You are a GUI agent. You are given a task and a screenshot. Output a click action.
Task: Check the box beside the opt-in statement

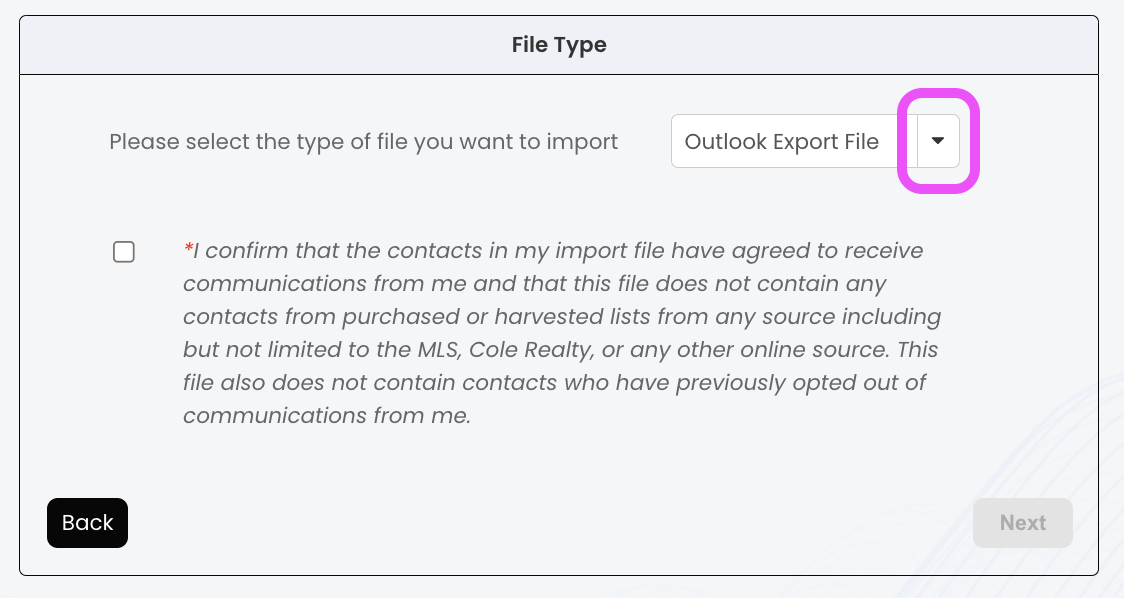[x=124, y=252]
